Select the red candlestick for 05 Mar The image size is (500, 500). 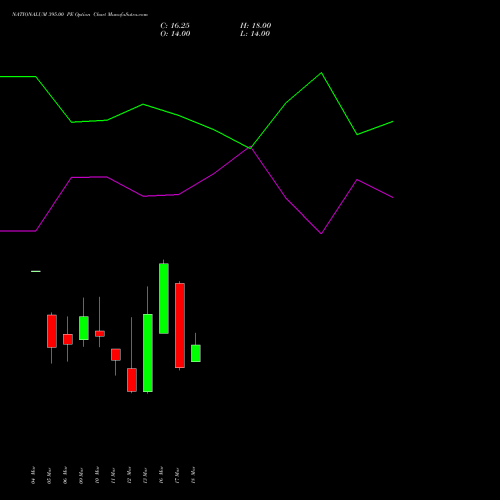tap(52, 331)
